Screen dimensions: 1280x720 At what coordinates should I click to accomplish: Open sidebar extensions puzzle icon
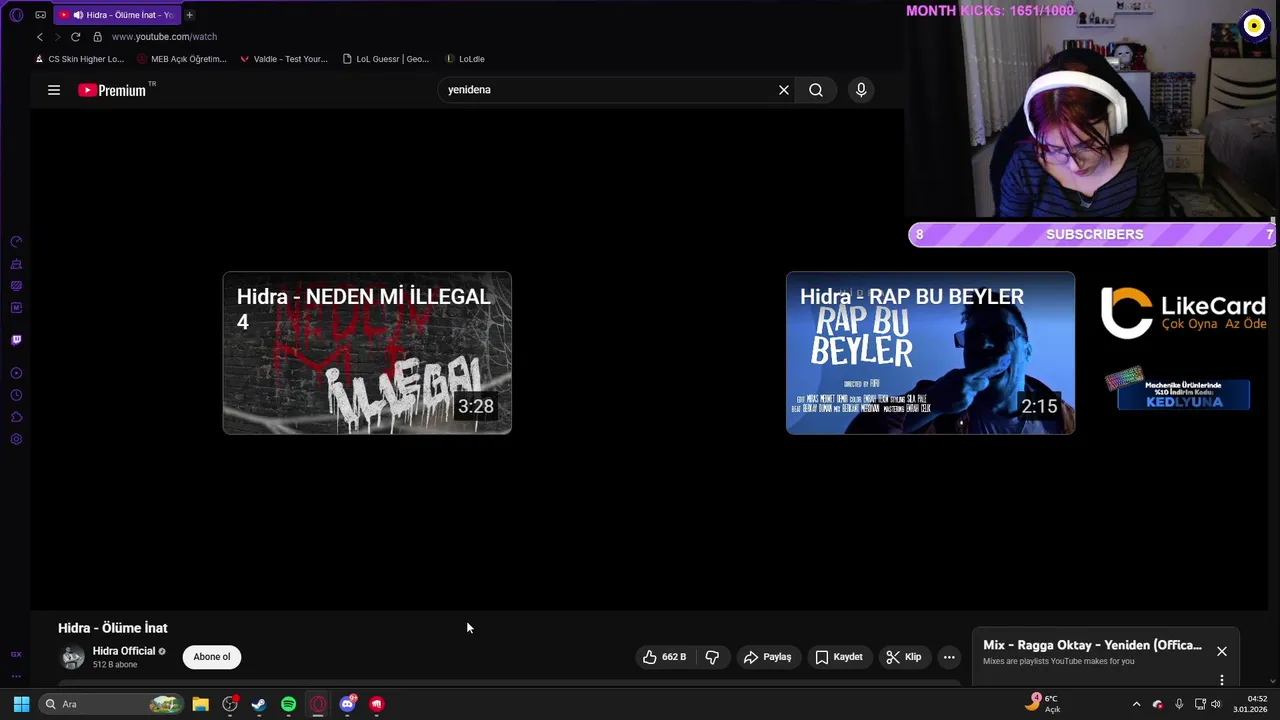(16, 417)
